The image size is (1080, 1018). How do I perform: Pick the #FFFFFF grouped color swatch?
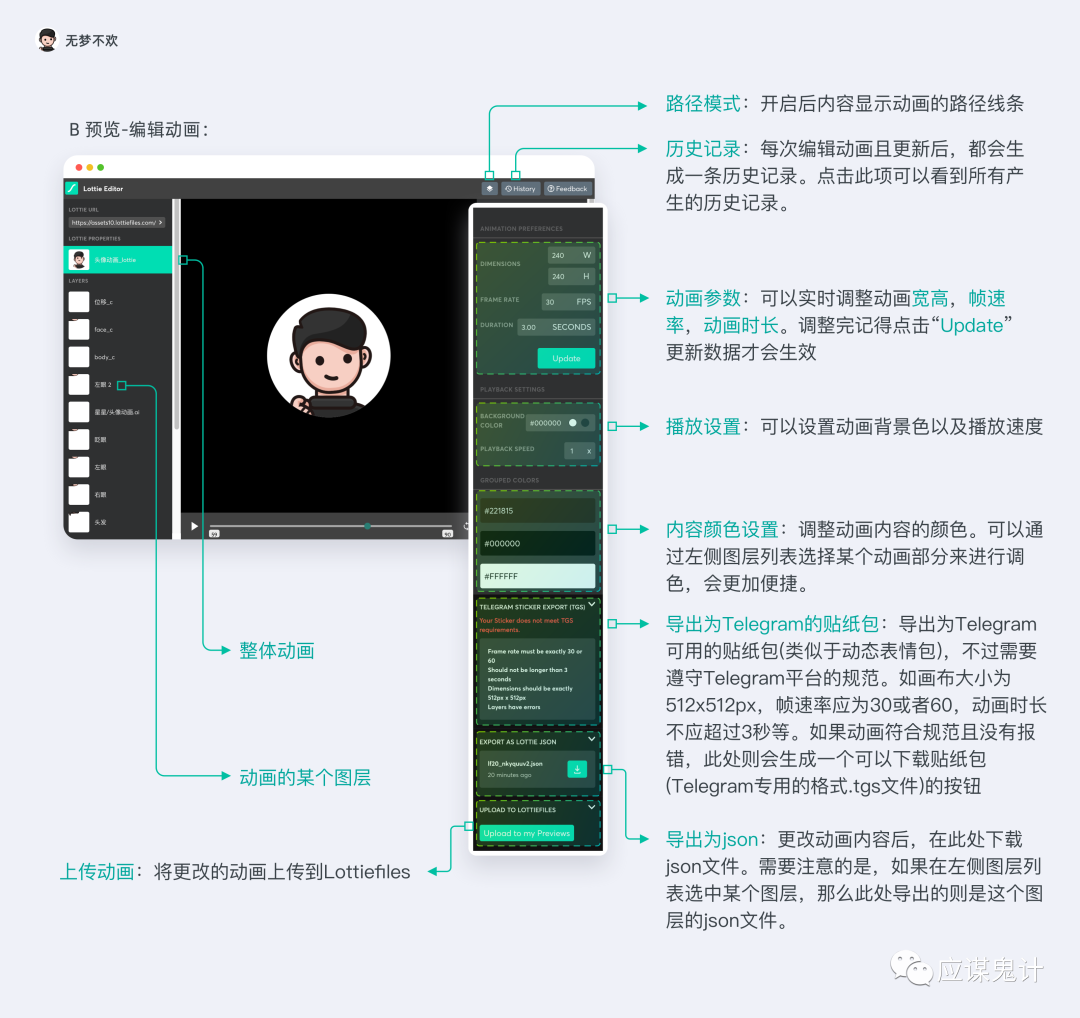[x=538, y=576]
